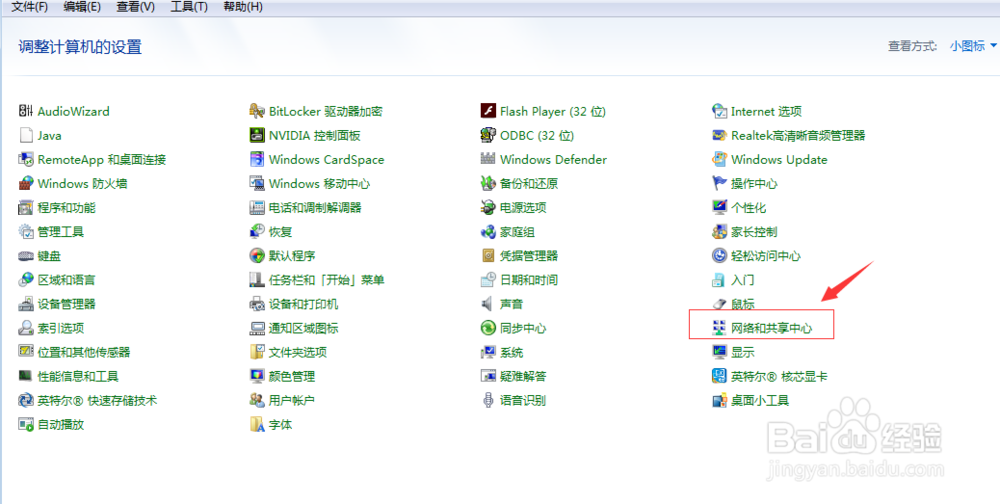Open the 帮助(H) menu
Viewport: 1000px width, 504px height.
(243, 7)
